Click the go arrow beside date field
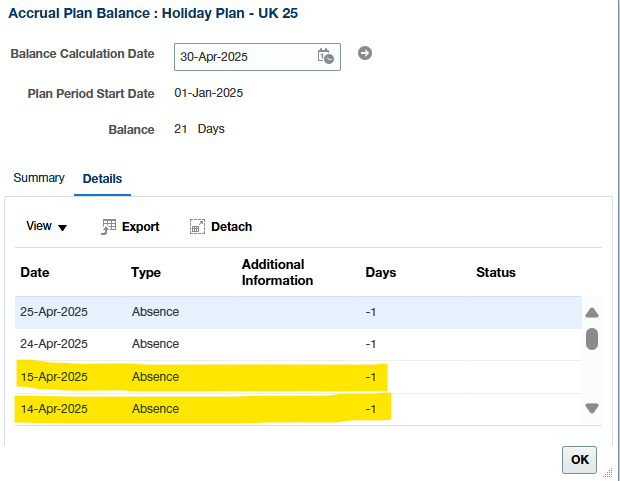 click(365, 53)
